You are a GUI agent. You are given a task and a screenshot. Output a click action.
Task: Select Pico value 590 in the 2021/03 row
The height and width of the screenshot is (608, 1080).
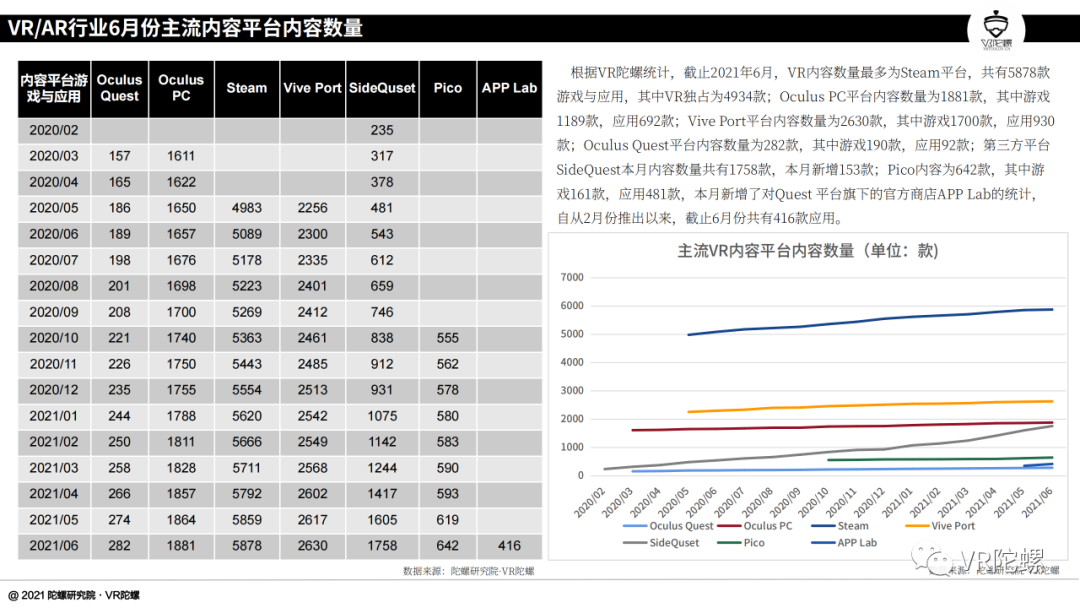pos(448,468)
